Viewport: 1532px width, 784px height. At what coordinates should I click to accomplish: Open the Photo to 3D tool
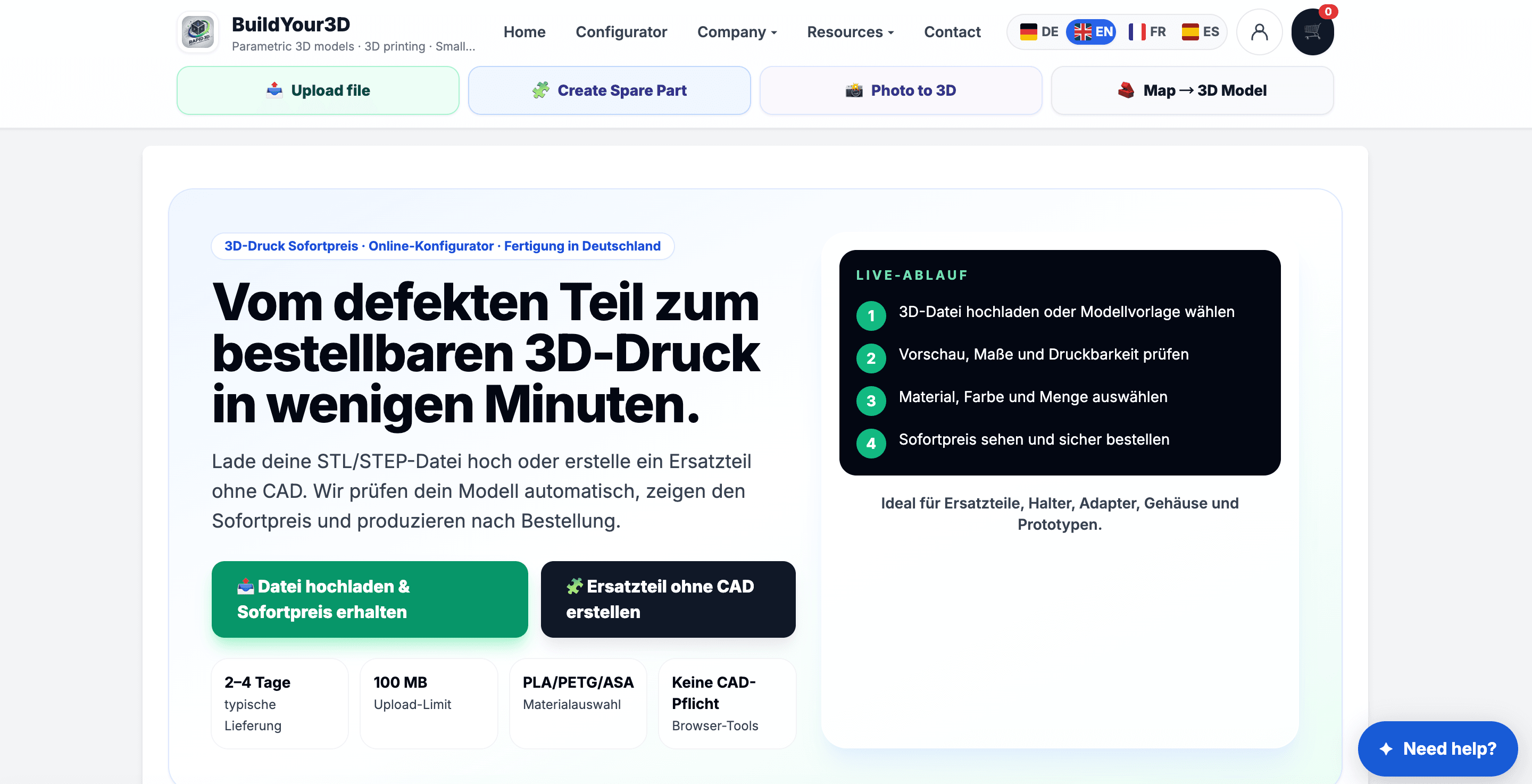(901, 90)
